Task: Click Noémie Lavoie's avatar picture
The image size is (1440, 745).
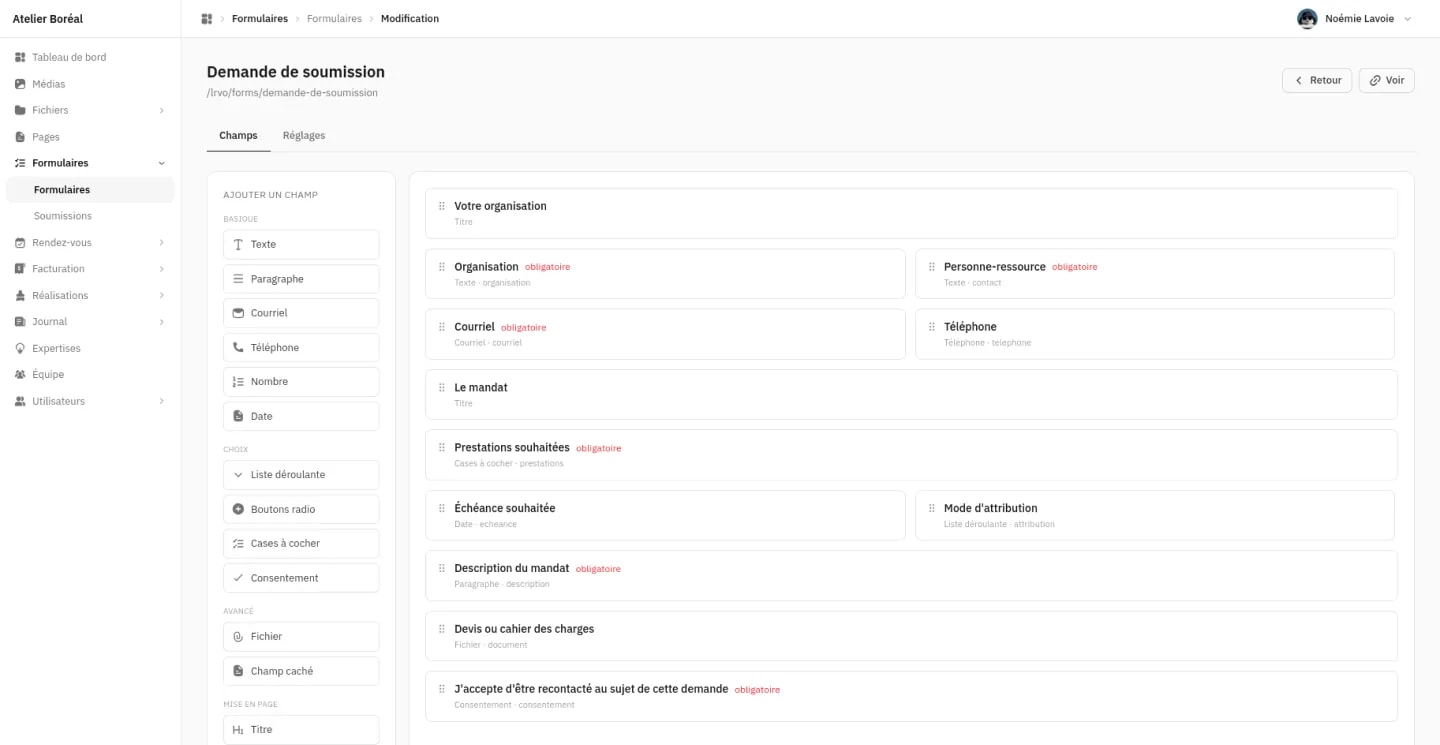Action: coord(1307,19)
